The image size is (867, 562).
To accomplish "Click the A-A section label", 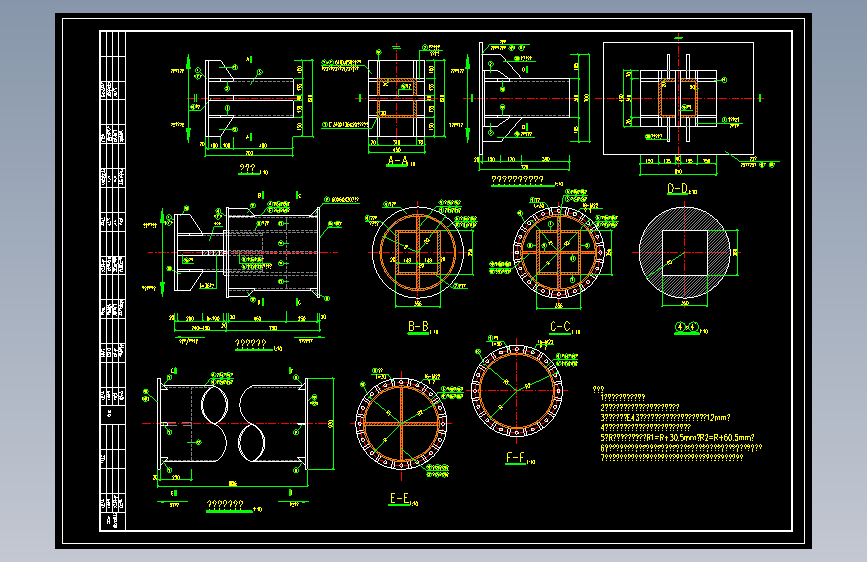I will pyautogui.click(x=398, y=161).
